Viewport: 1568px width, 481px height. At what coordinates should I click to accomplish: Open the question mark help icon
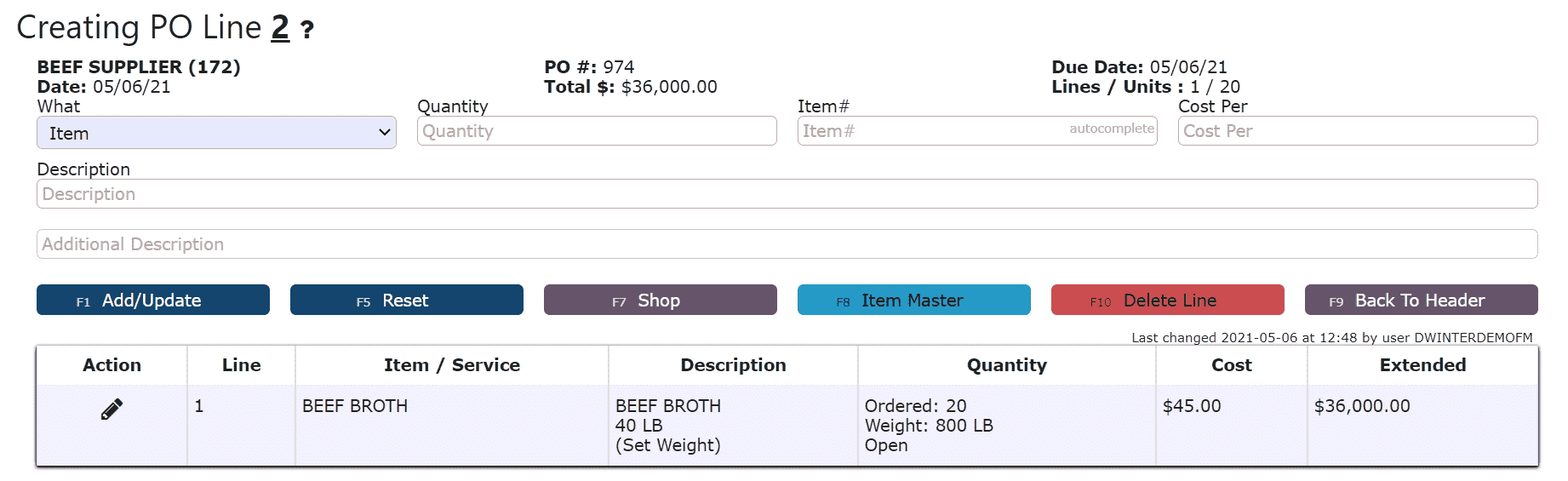[x=307, y=31]
